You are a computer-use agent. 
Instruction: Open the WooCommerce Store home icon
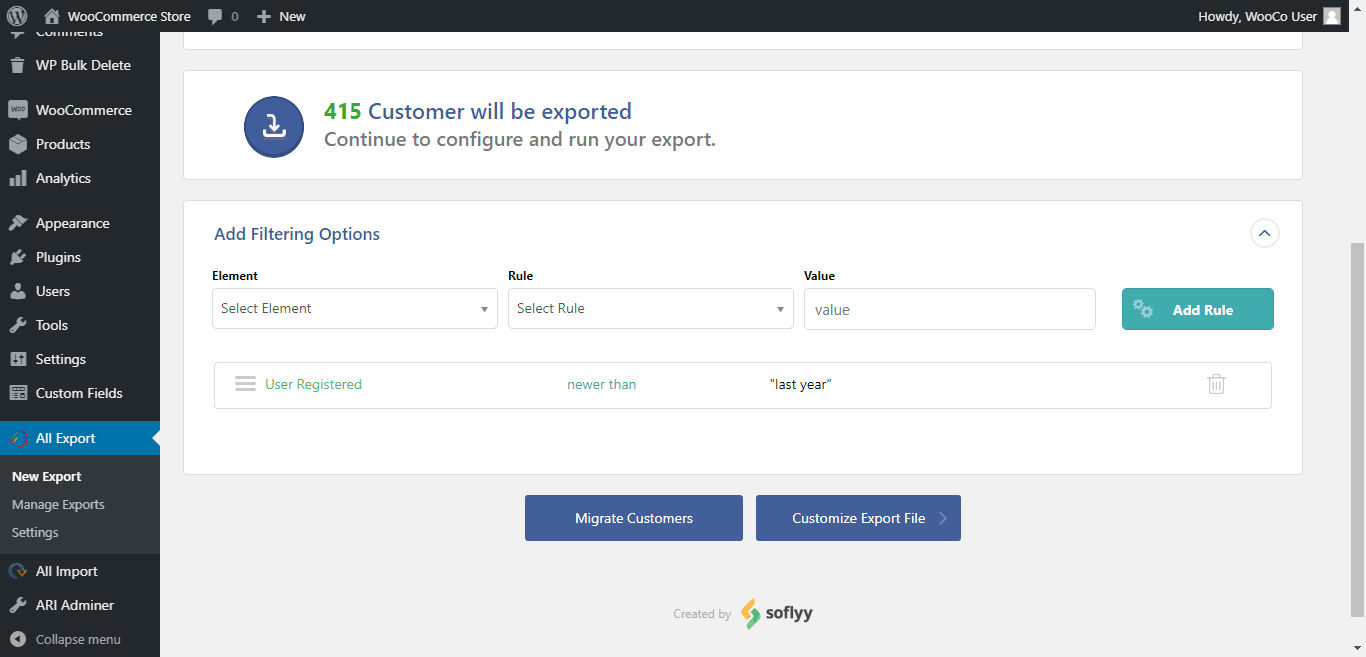(52, 16)
